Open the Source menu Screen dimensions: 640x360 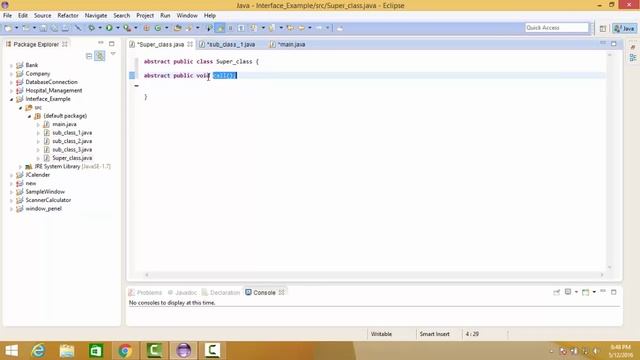pyautogui.click(x=42, y=16)
